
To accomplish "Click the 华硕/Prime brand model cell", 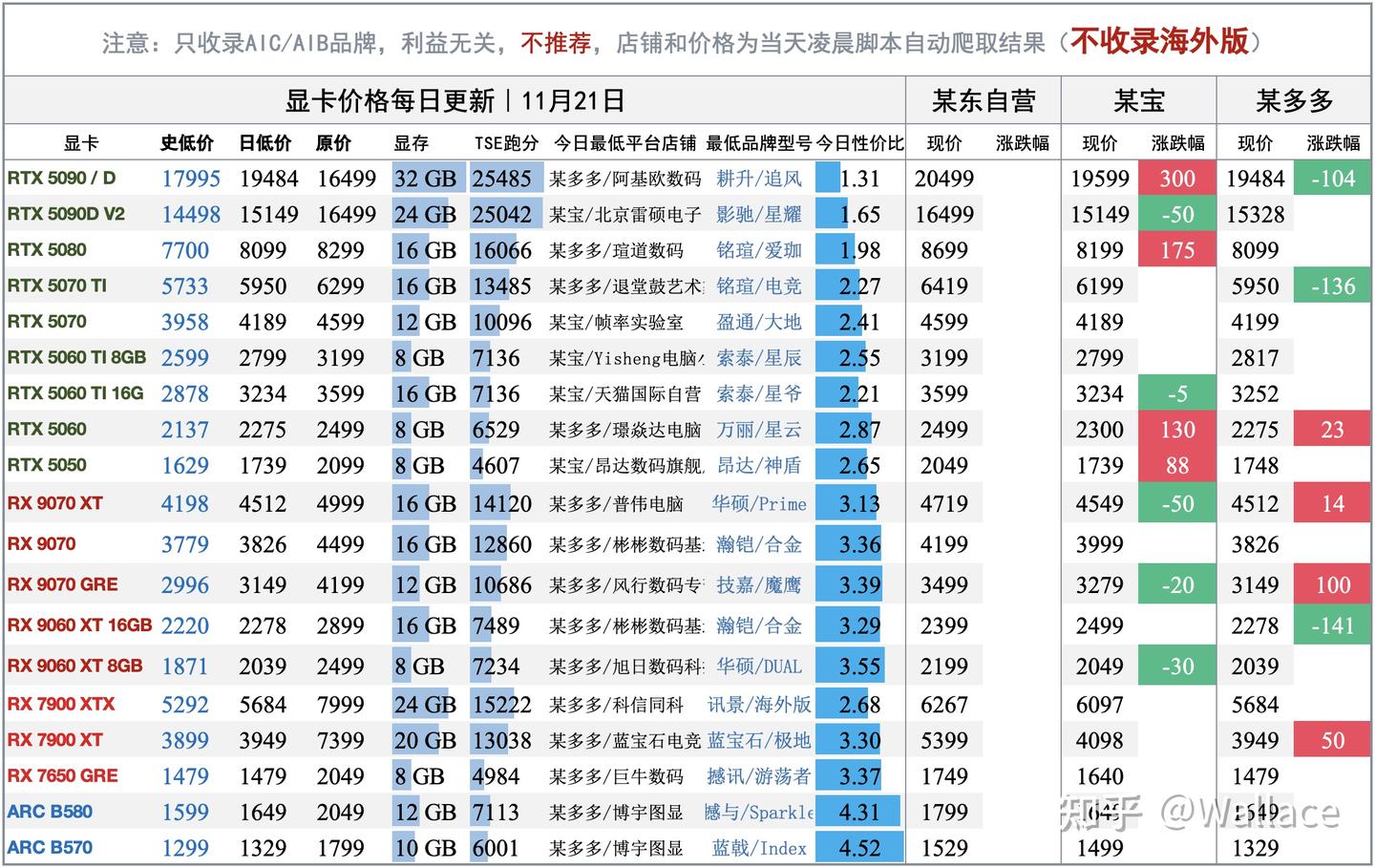I will coord(759,503).
